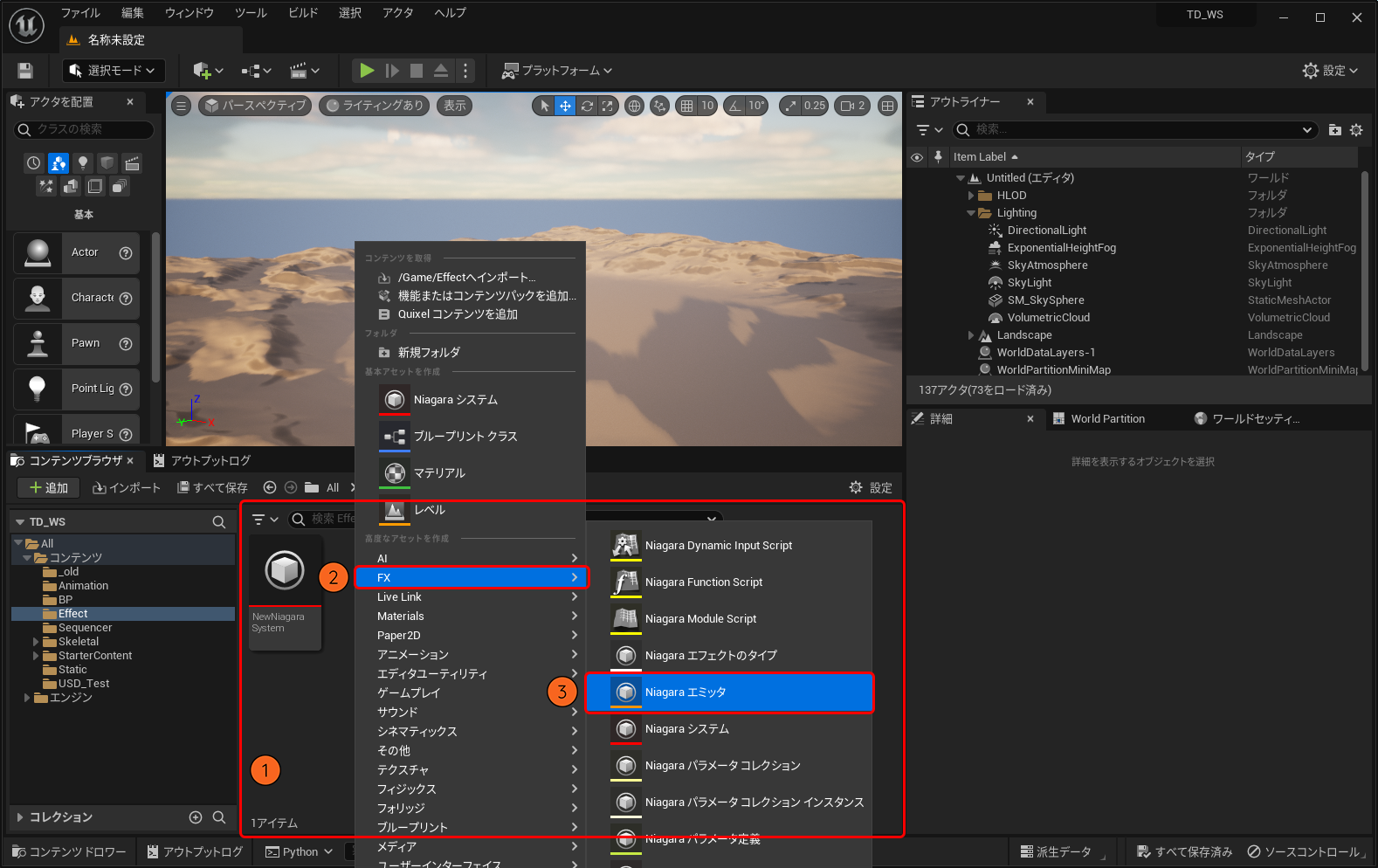1378x868 pixels.
Task: Click the Niagara Module Script icon
Action: (x=625, y=619)
